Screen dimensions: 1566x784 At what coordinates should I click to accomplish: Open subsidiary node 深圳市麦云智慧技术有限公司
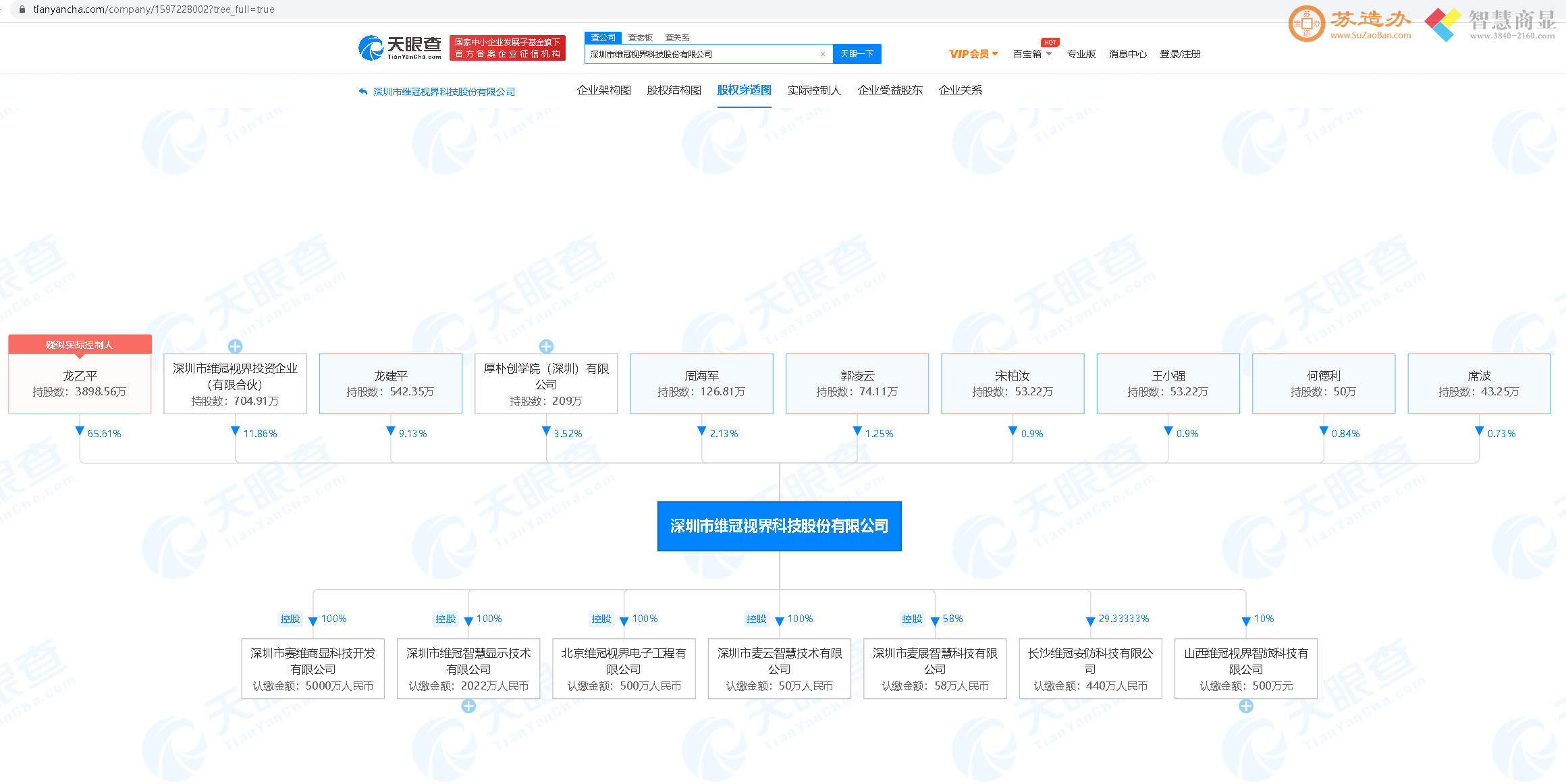(780, 669)
